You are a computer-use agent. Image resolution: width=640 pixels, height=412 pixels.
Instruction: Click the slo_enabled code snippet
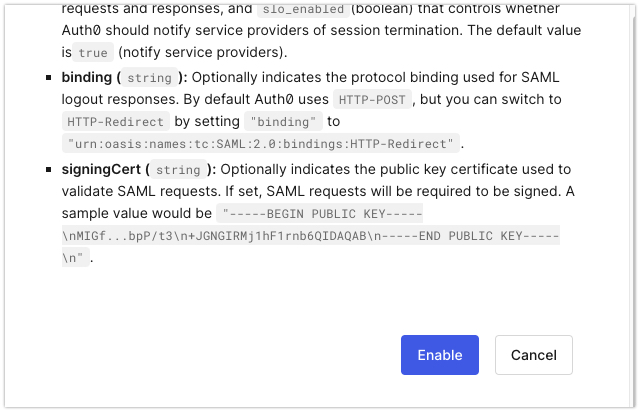303,9
